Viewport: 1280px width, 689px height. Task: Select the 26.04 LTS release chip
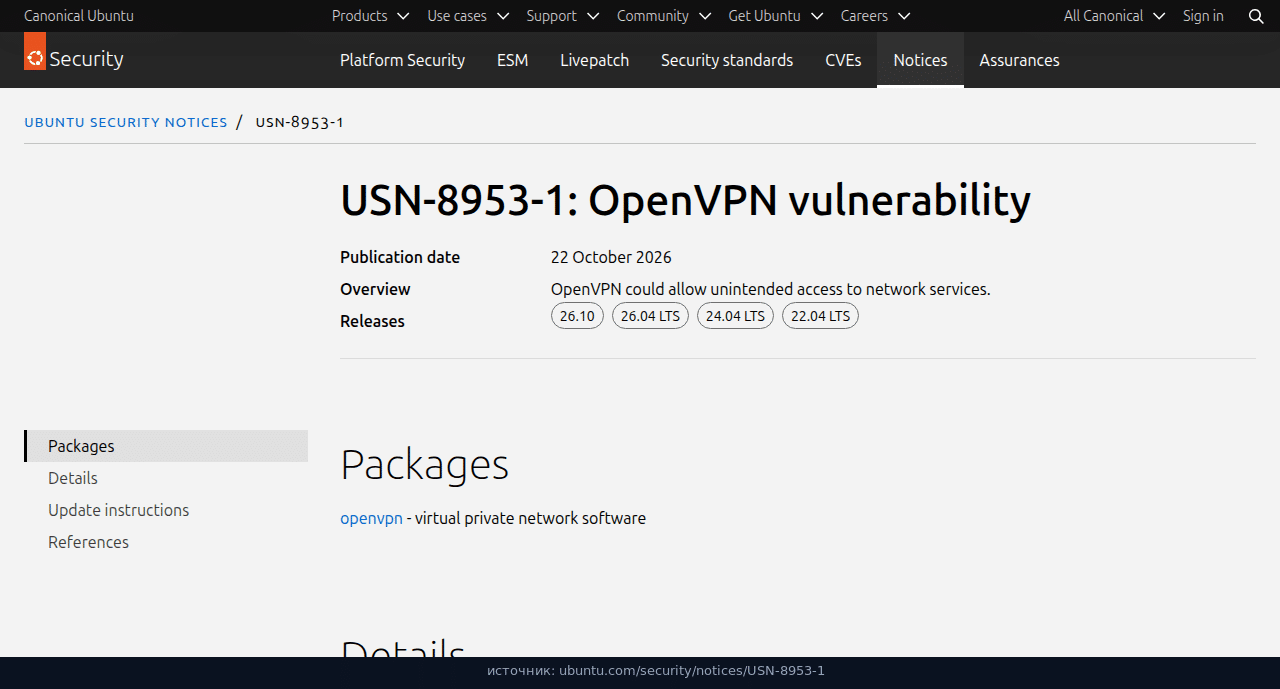click(x=650, y=316)
